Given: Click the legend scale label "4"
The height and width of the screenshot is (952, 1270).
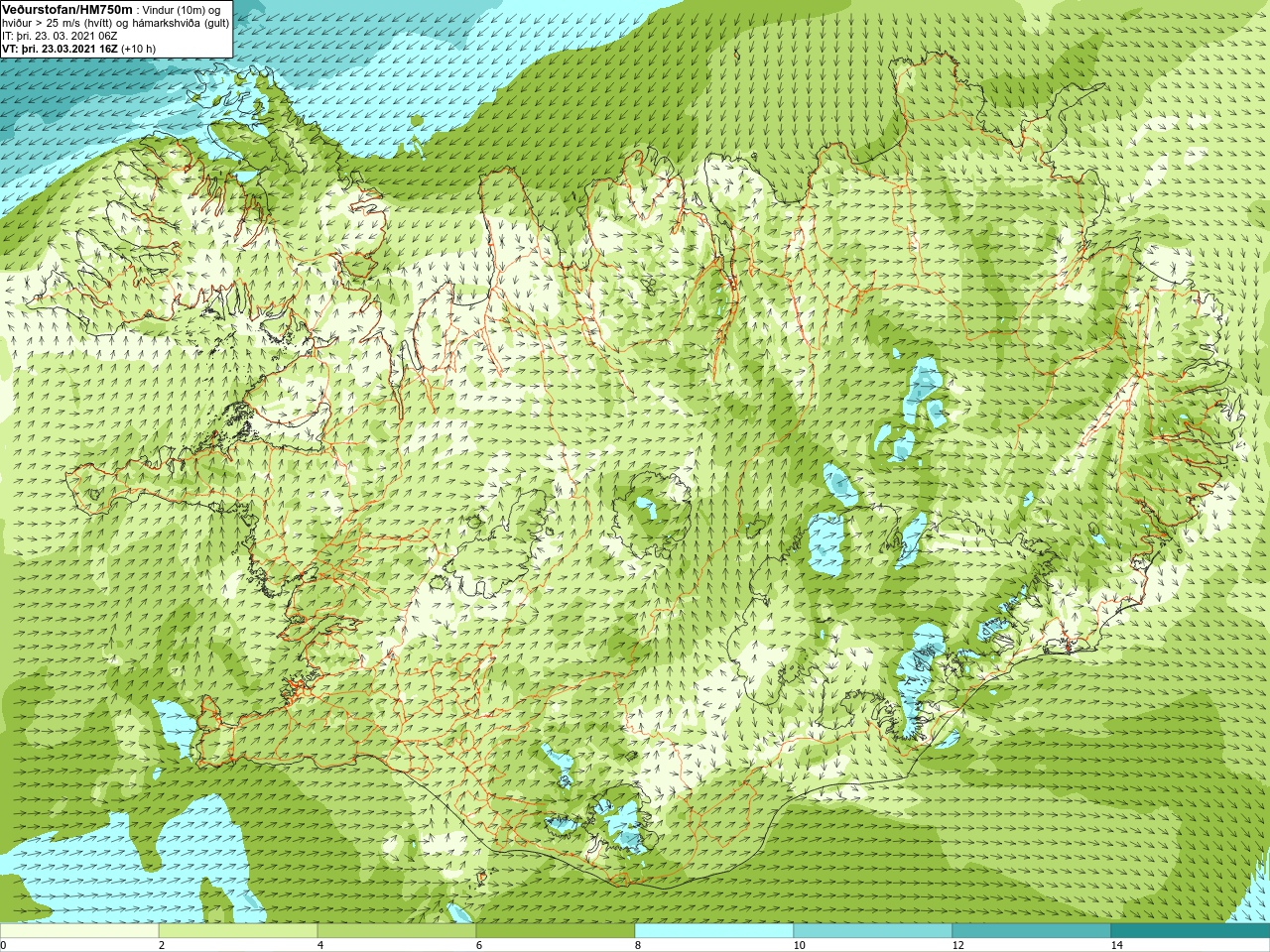Looking at the screenshot, I should click(320, 945).
